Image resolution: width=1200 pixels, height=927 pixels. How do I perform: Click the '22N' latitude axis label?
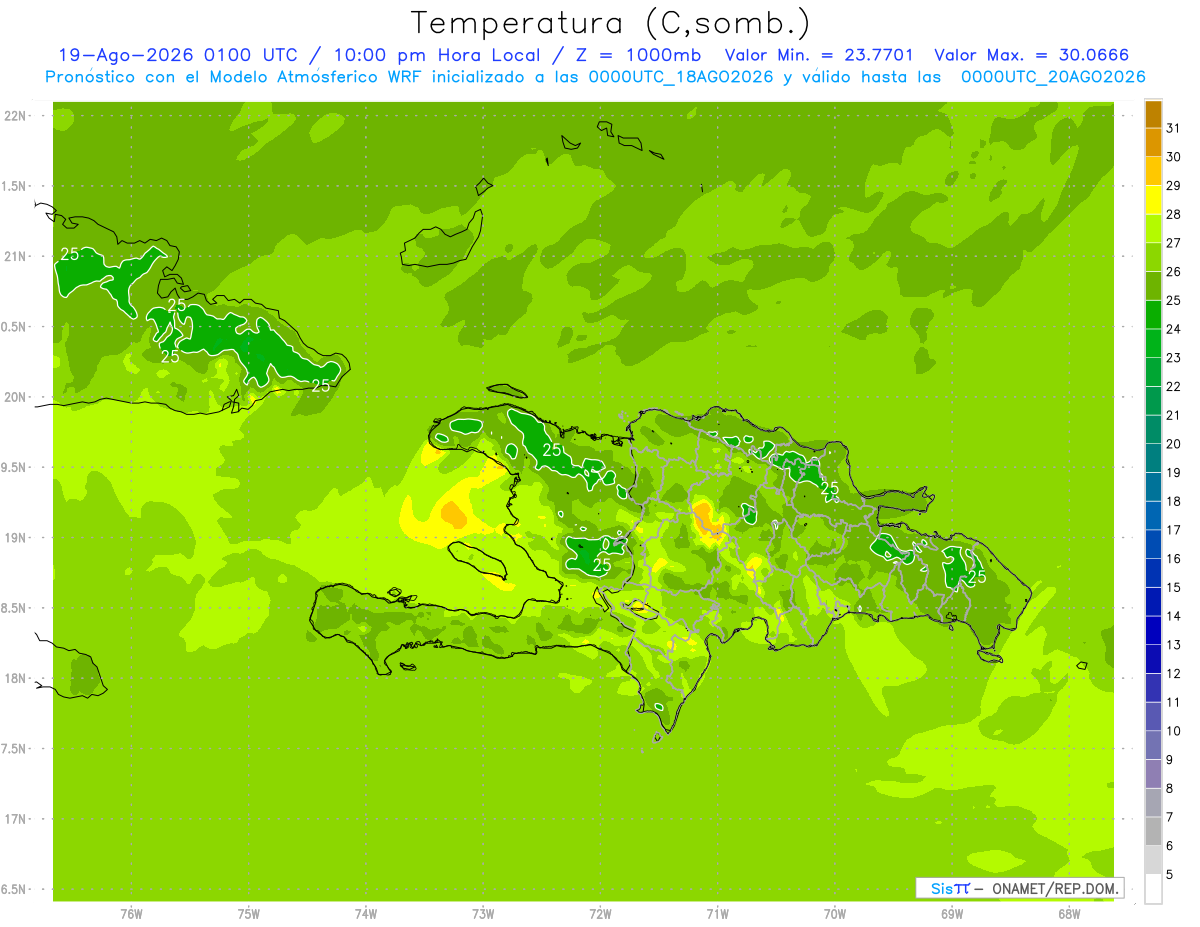pos(15,116)
